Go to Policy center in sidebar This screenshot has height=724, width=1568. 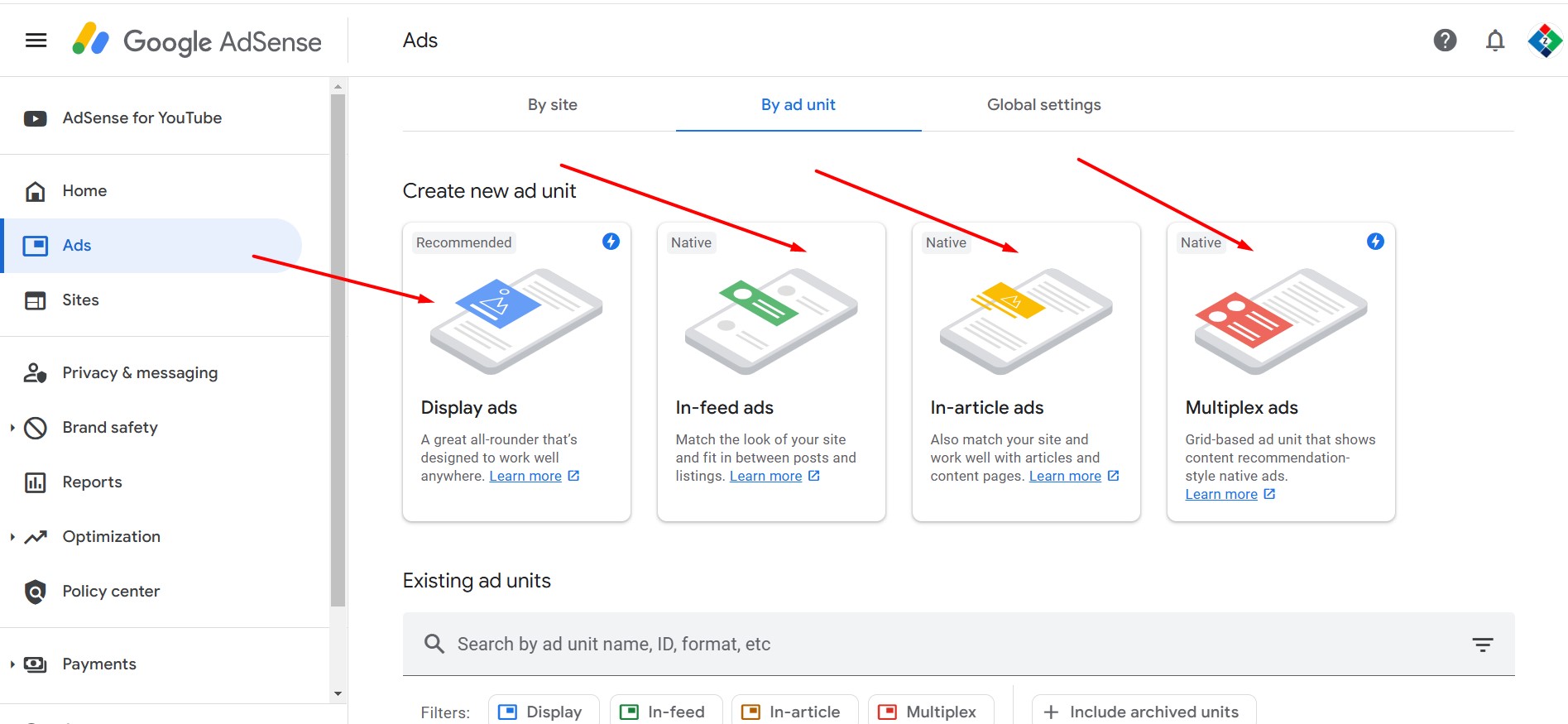111,592
